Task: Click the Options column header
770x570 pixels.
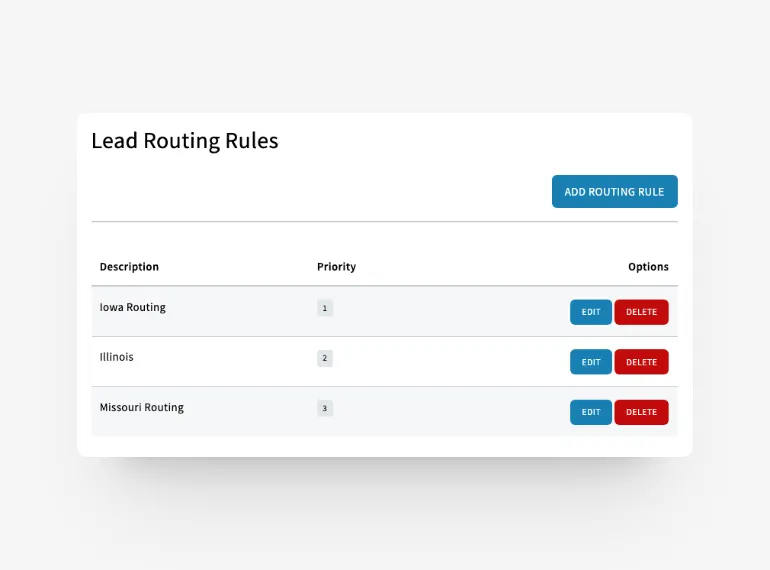Action: [648, 267]
